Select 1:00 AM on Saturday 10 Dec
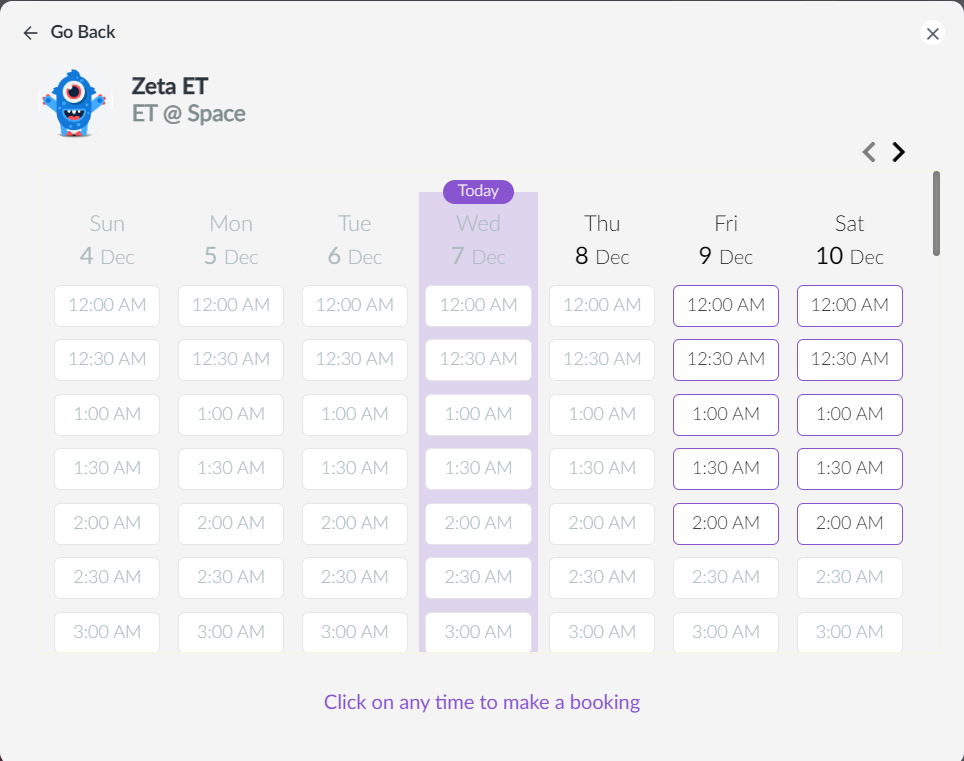This screenshot has width=964, height=761. [850, 415]
